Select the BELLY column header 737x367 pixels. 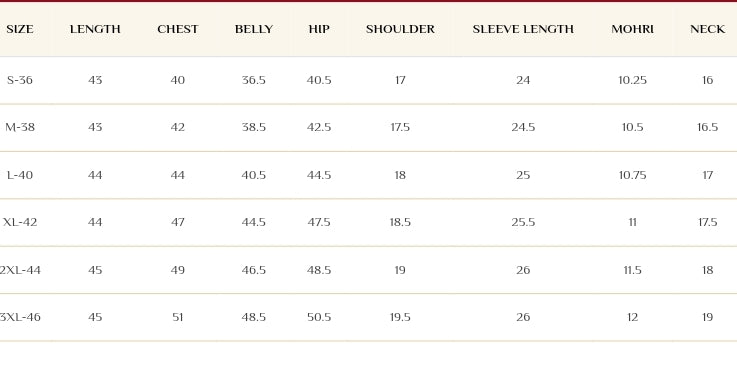254,29
